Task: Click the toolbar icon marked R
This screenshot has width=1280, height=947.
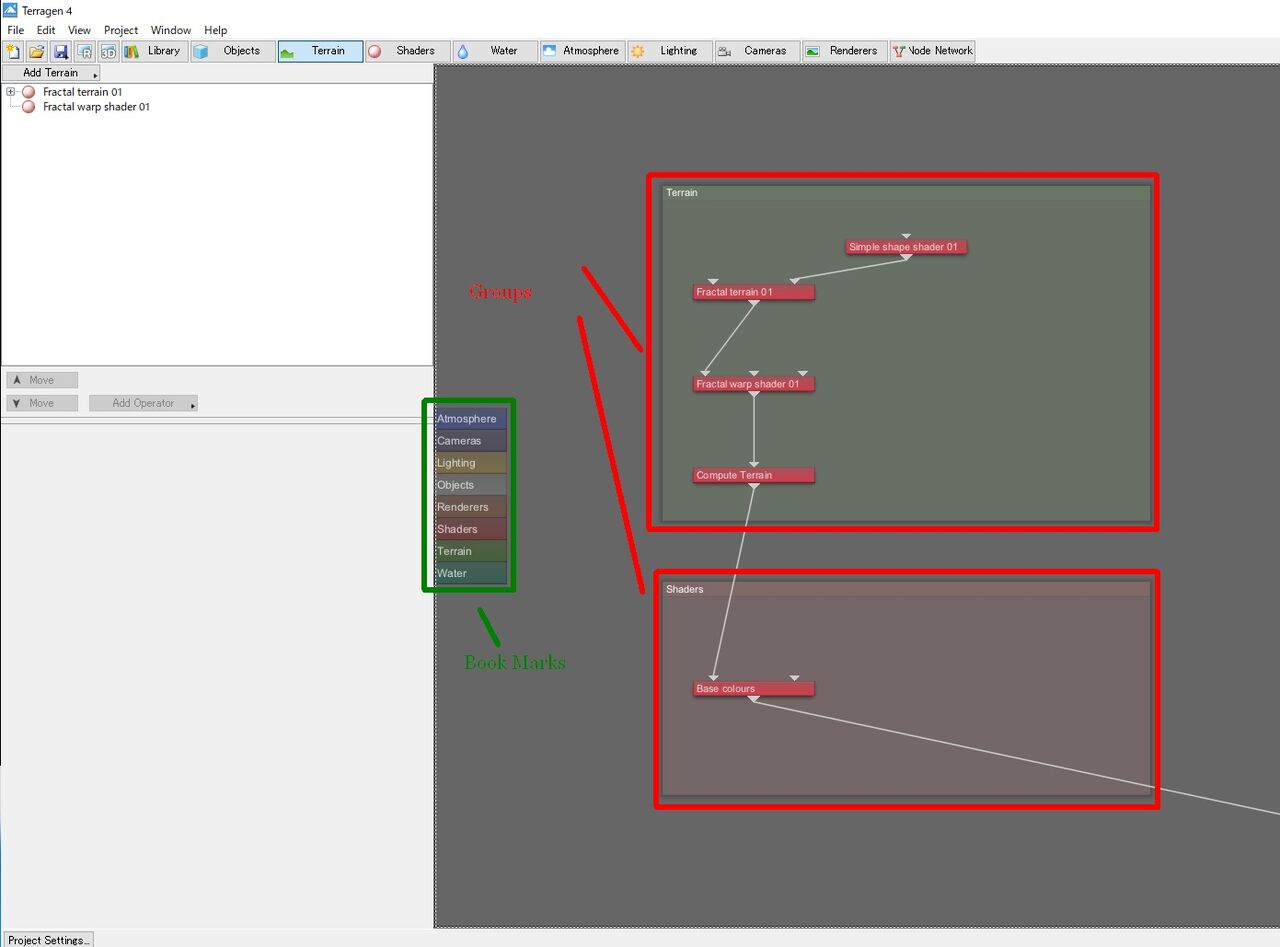Action: pos(85,51)
